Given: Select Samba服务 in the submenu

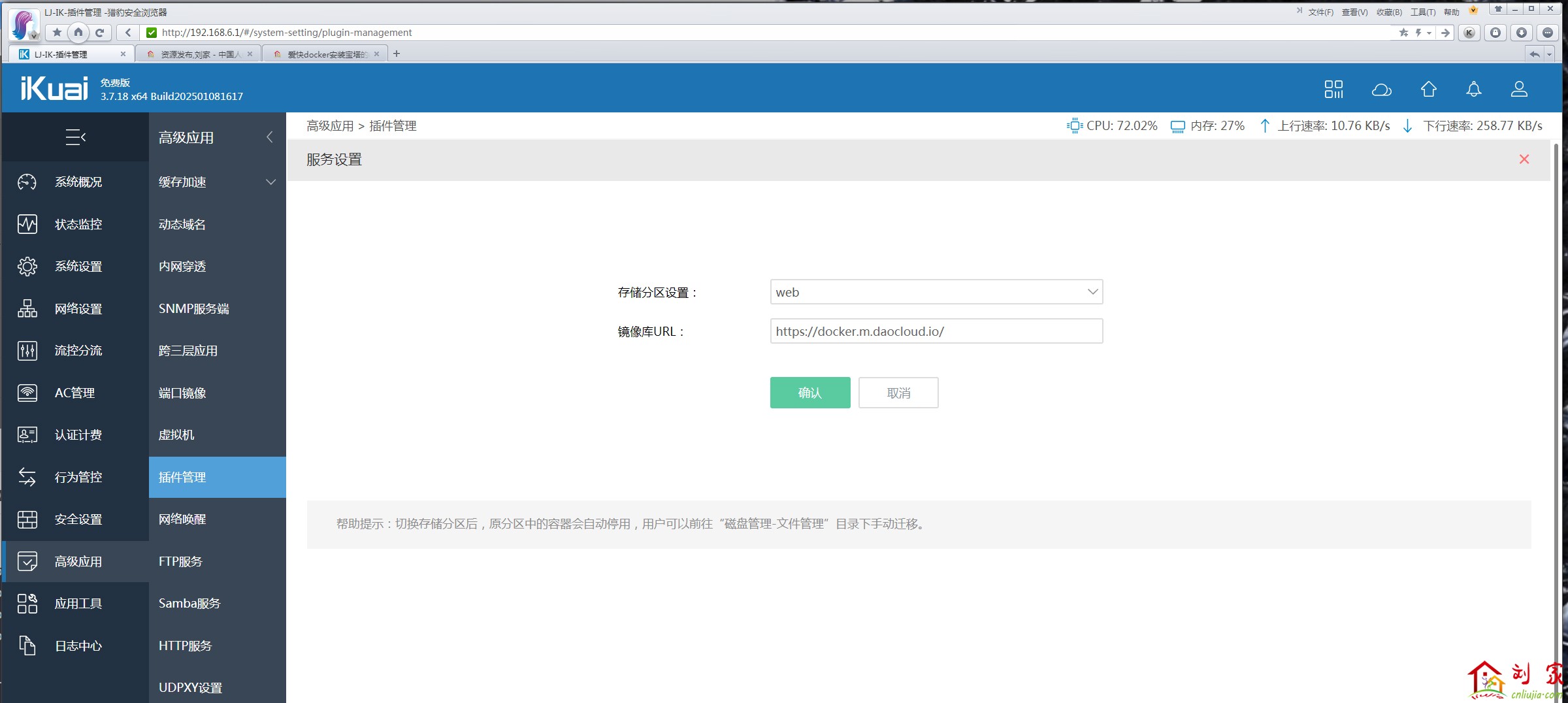Looking at the screenshot, I should coord(189,604).
